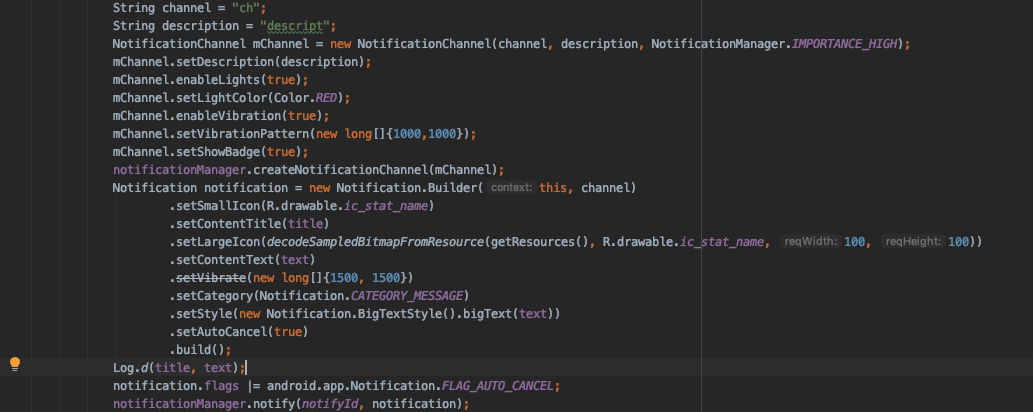The image size is (1033, 412).
Task: Click mChannel.setShowBadge(true) line
Action: tap(210, 152)
